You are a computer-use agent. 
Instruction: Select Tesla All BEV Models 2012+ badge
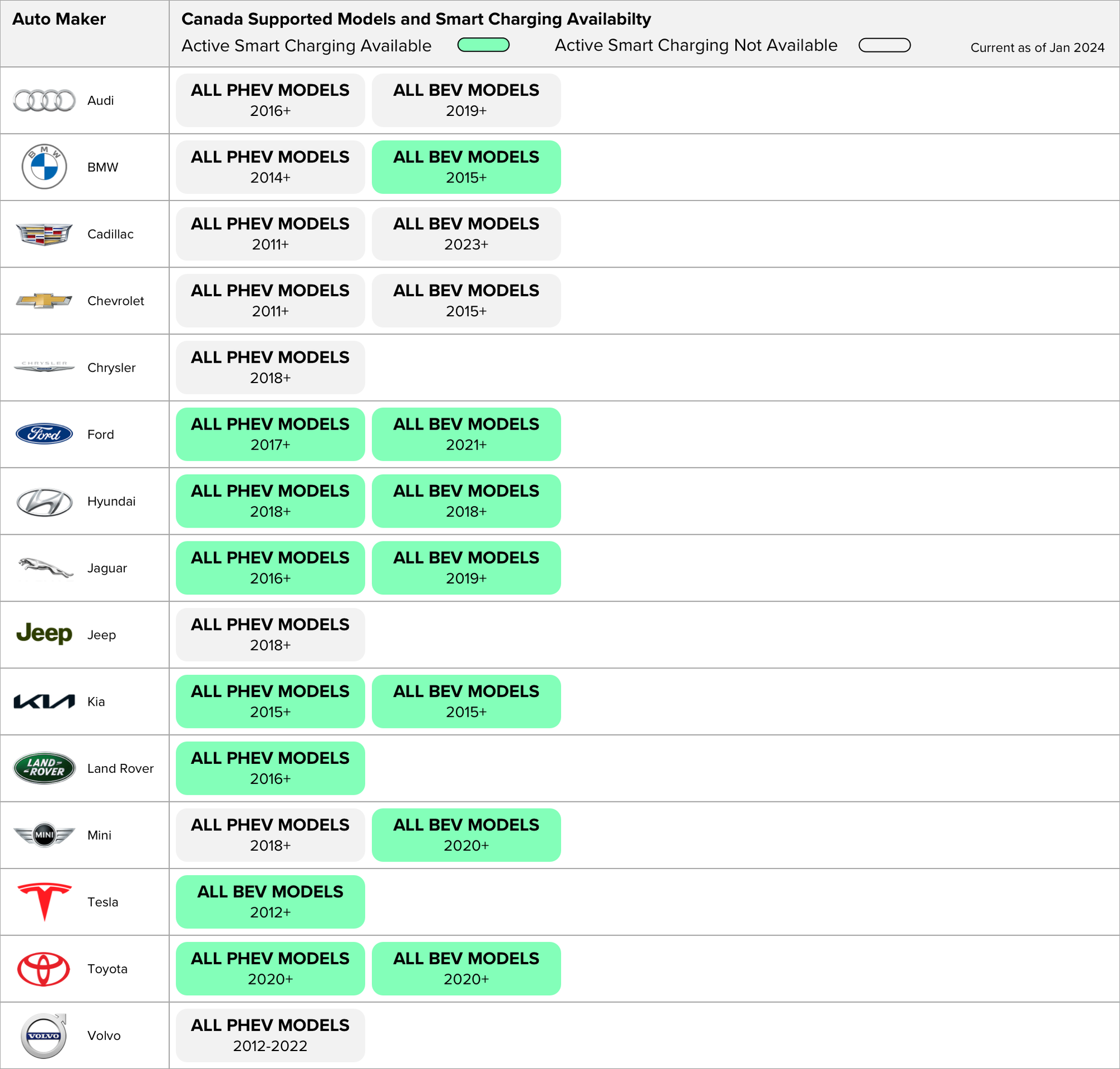pos(270,902)
